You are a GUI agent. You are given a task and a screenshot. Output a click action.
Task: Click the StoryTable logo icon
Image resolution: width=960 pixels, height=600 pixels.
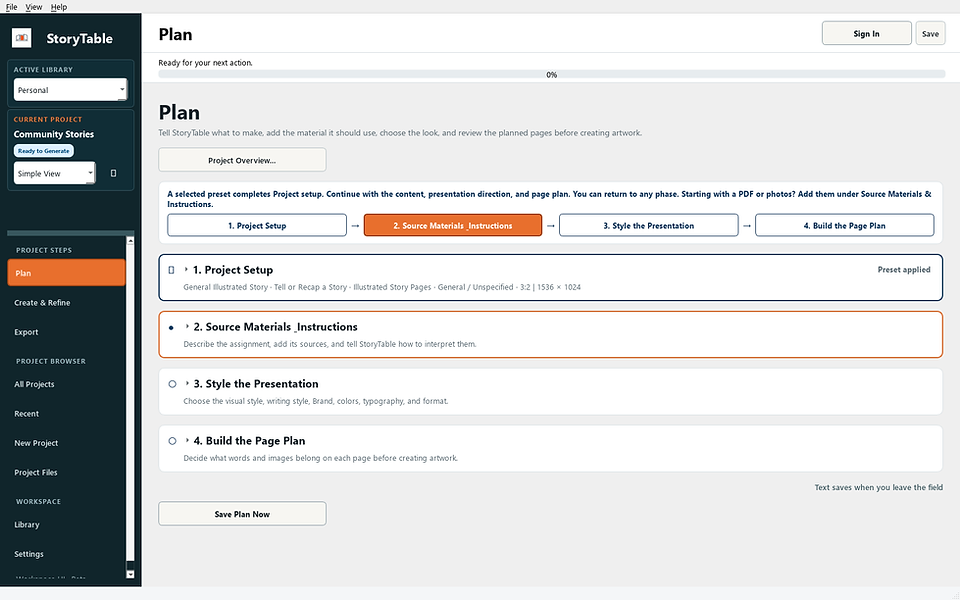[21, 38]
